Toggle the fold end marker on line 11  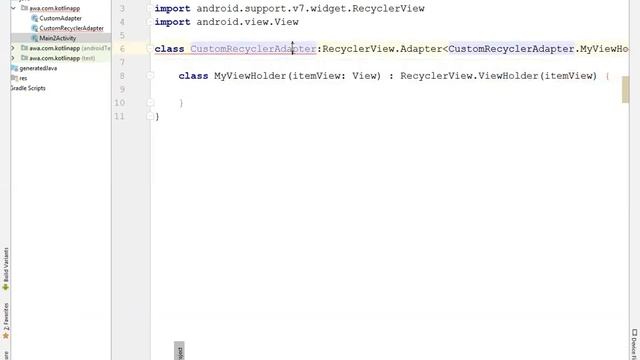pyautogui.click(x=150, y=116)
